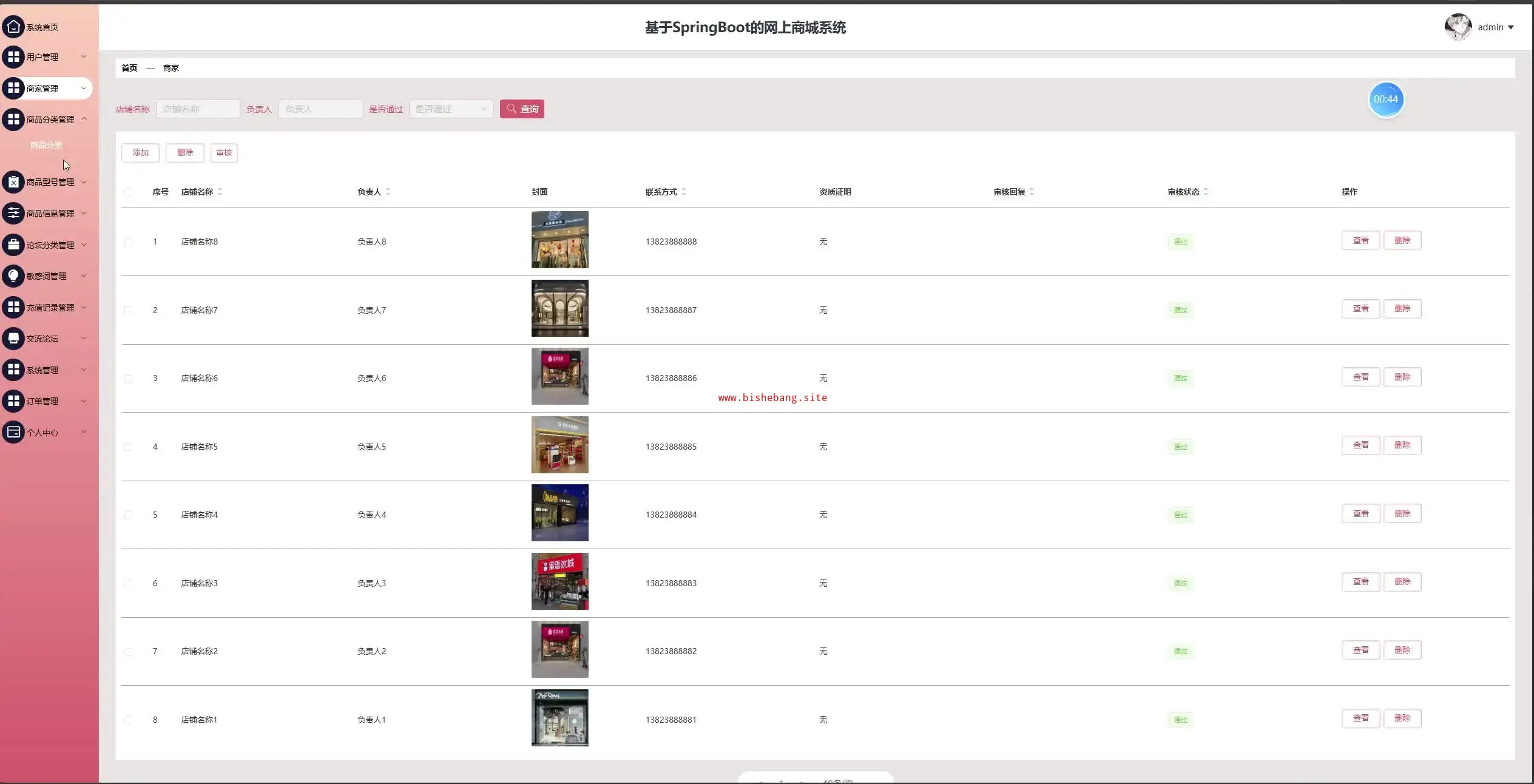Screen dimensions: 1534x784
Task: Click the 个人中心 card icon
Action: click(x=13, y=433)
